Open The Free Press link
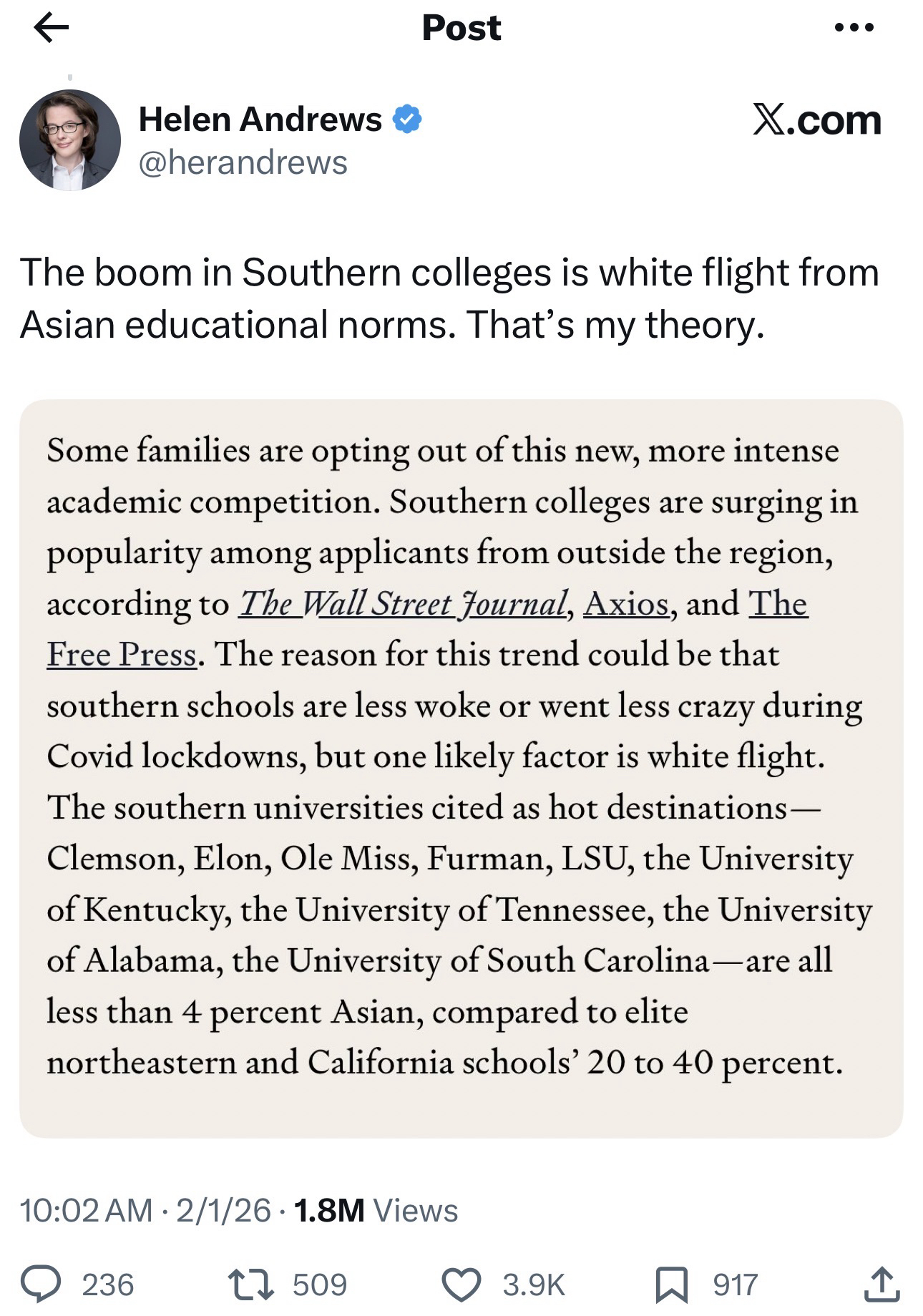The image size is (923, 1316). [122, 654]
